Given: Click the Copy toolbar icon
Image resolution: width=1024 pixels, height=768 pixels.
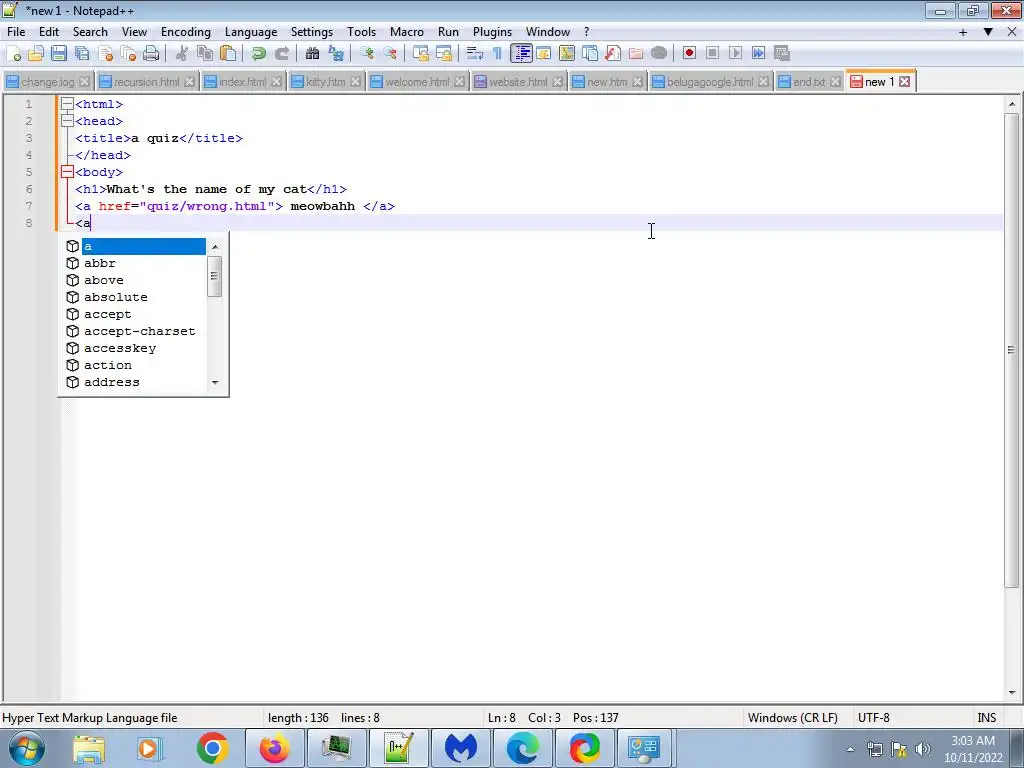Looking at the screenshot, I should click(205, 54).
